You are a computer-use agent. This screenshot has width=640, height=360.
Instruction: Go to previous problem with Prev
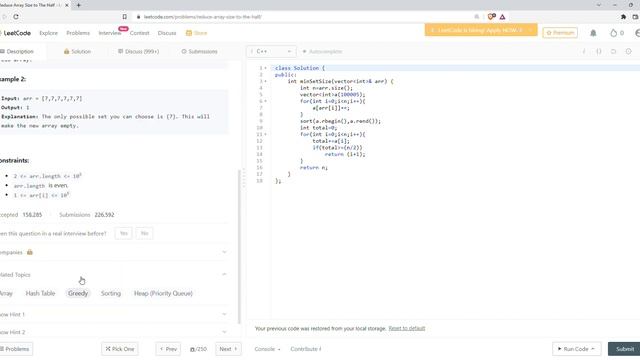pos(168,349)
